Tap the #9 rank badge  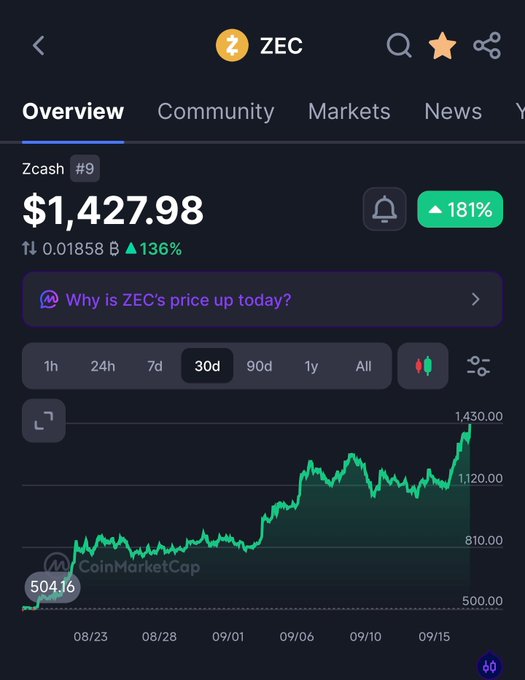[x=85, y=168]
